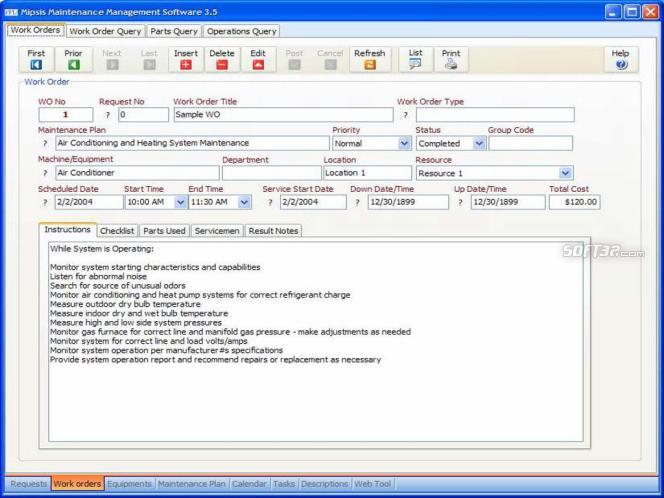This screenshot has width=664, height=498.
Task: Click lookup question mark beside Work Order Type
Action: tap(405, 115)
